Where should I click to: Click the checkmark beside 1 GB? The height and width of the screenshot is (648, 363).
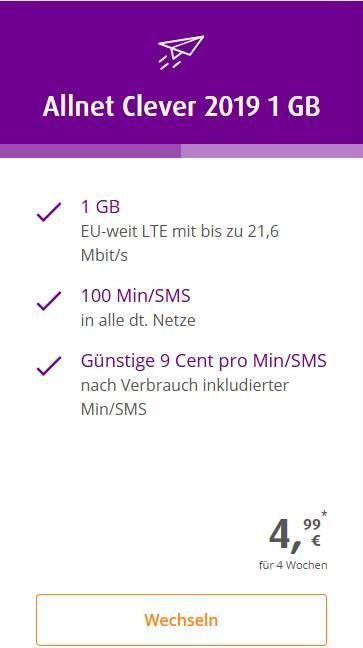pyautogui.click(x=49, y=212)
